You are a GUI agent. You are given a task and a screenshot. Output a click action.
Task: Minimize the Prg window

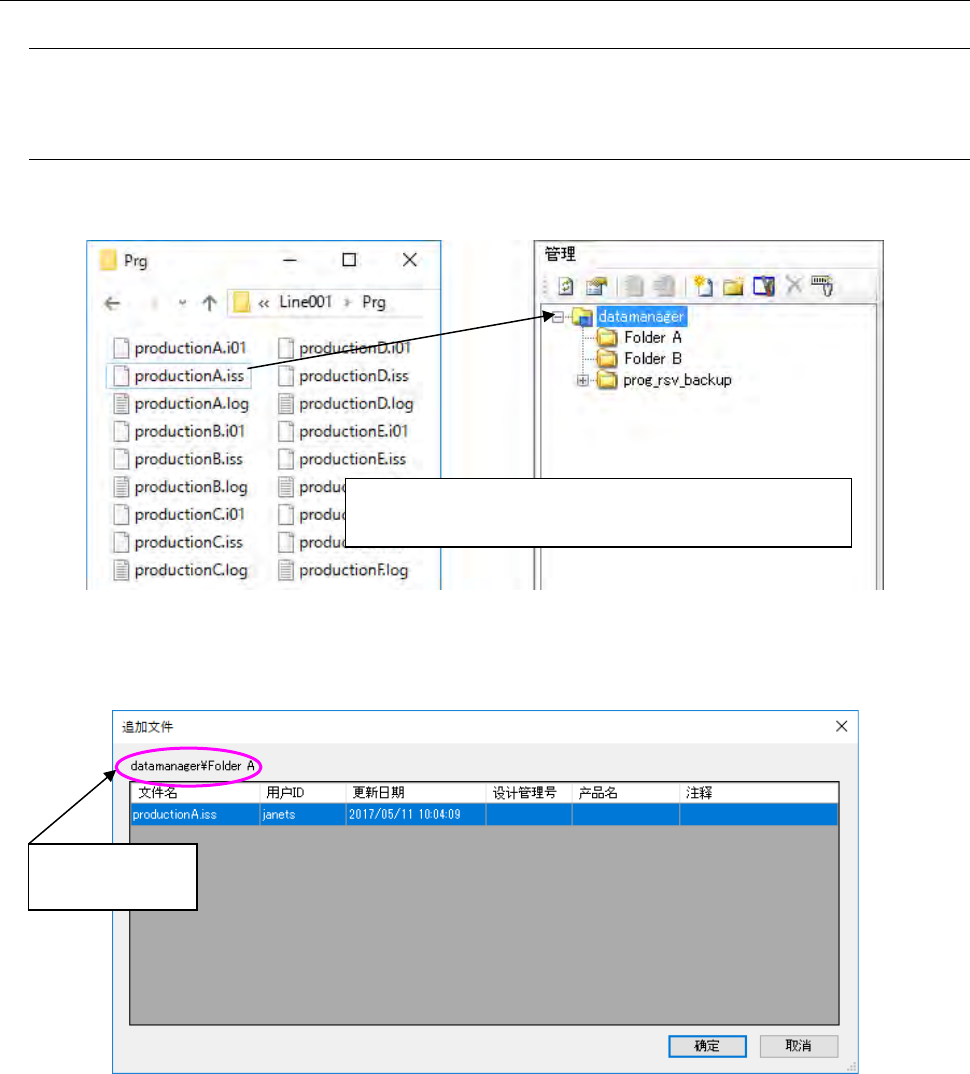tap(290, 260)
